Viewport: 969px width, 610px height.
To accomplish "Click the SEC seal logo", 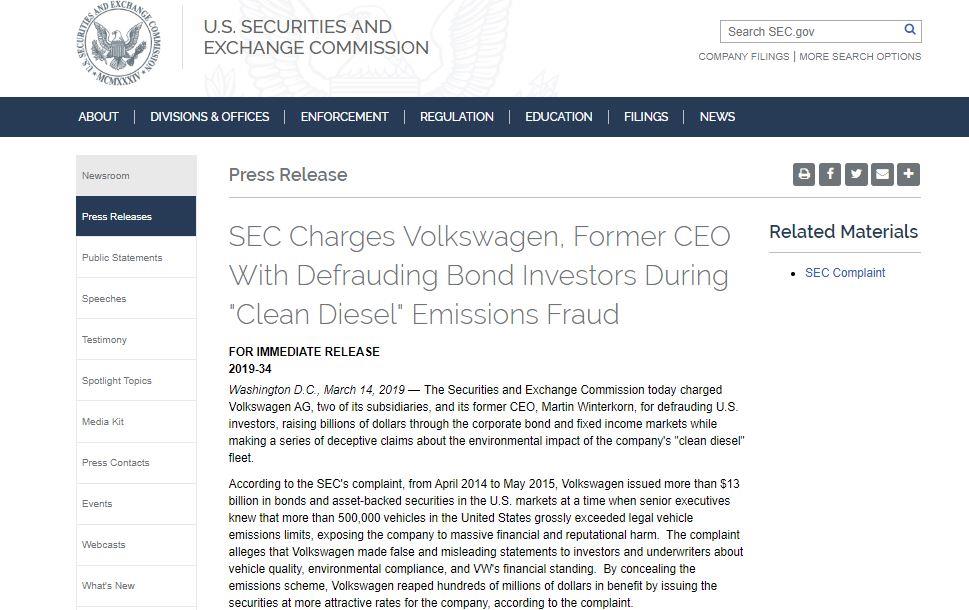I will point(118,43).
